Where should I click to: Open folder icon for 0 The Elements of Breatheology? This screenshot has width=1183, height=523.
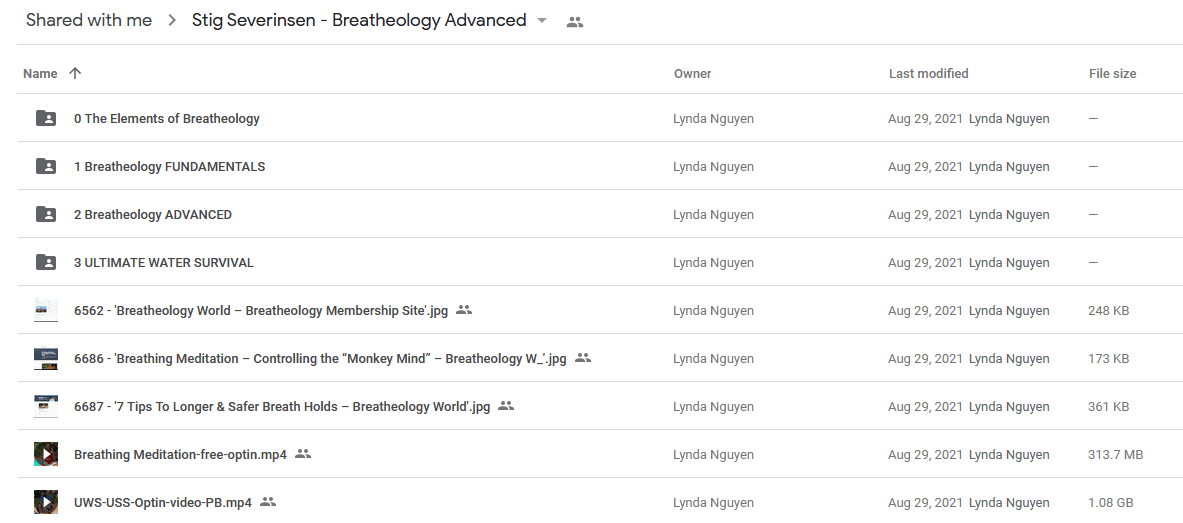click(46, 118)
